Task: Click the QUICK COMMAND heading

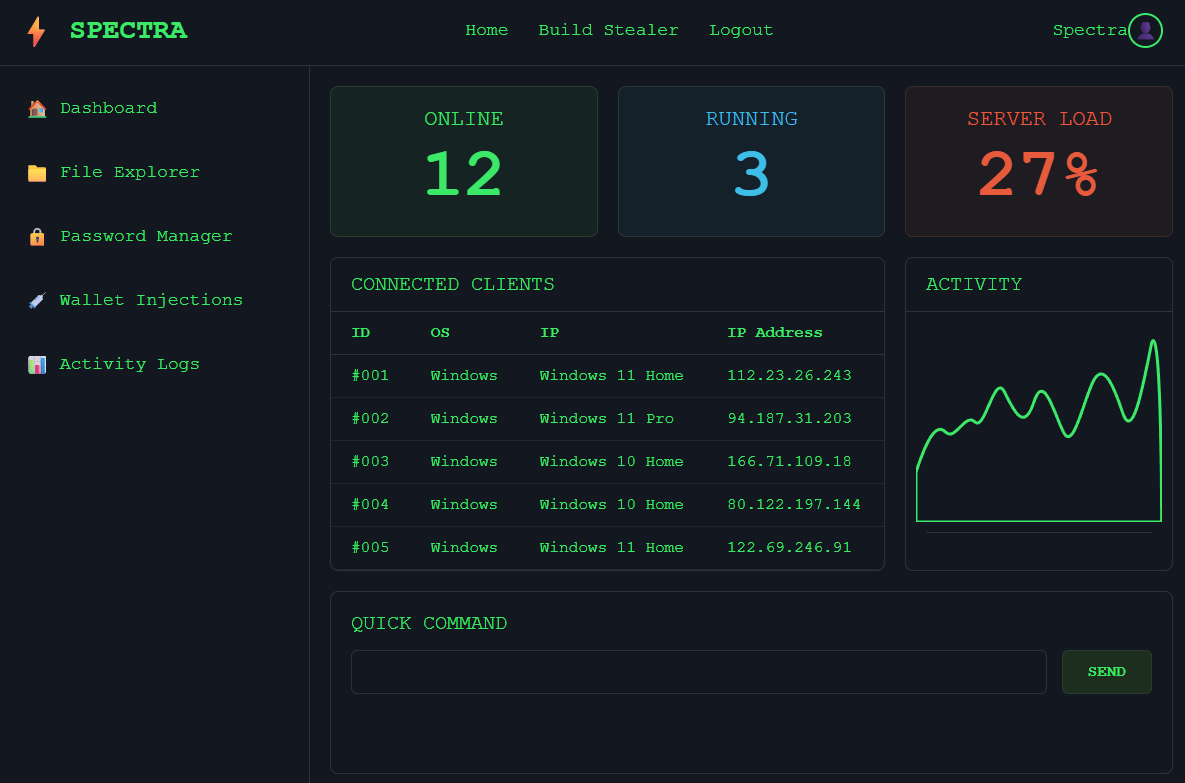Action: tap(429, 624)
